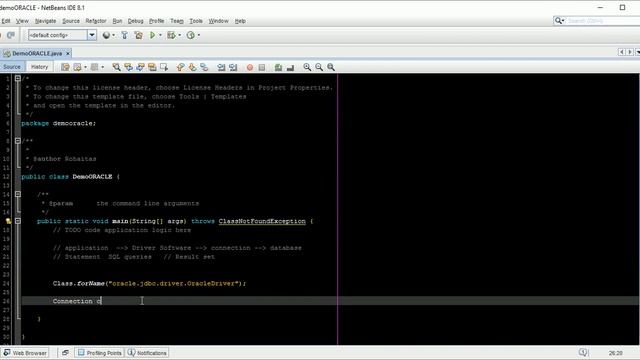Open the browser globe dropdown arrow

point(113,36)
